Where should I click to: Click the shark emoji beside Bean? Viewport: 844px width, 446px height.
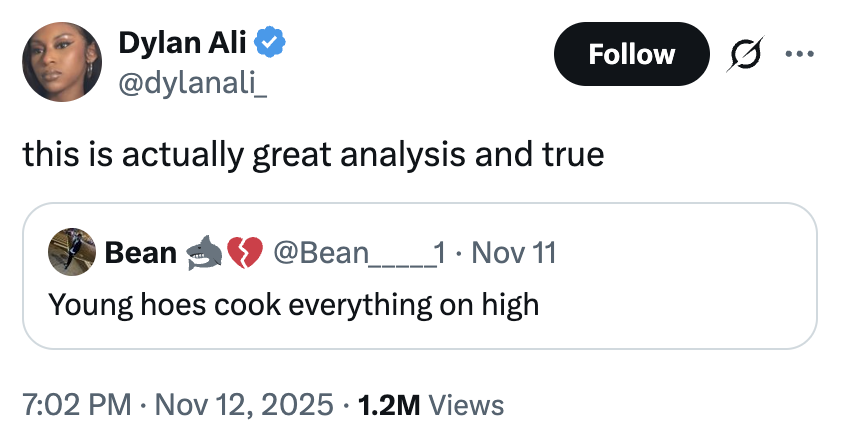click(x=203, y=253)
